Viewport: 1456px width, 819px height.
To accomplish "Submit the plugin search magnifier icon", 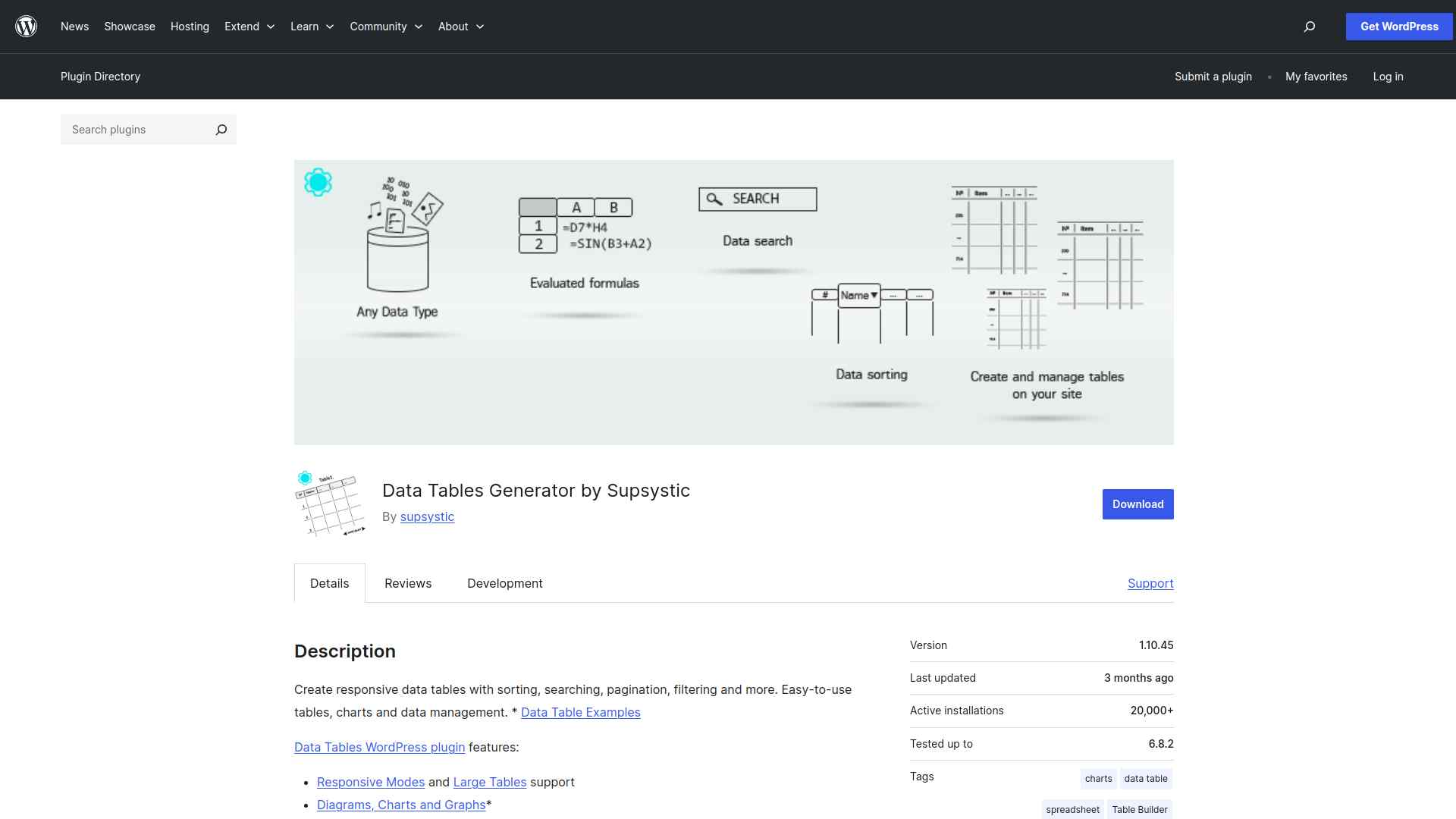I will (221, 130).
